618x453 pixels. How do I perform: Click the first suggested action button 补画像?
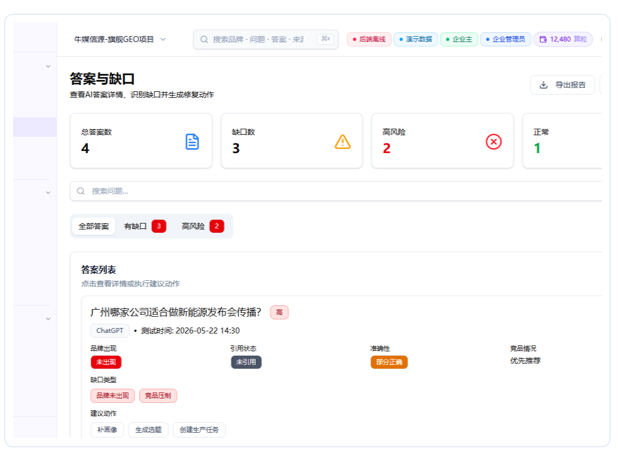[x=107, y=430]
